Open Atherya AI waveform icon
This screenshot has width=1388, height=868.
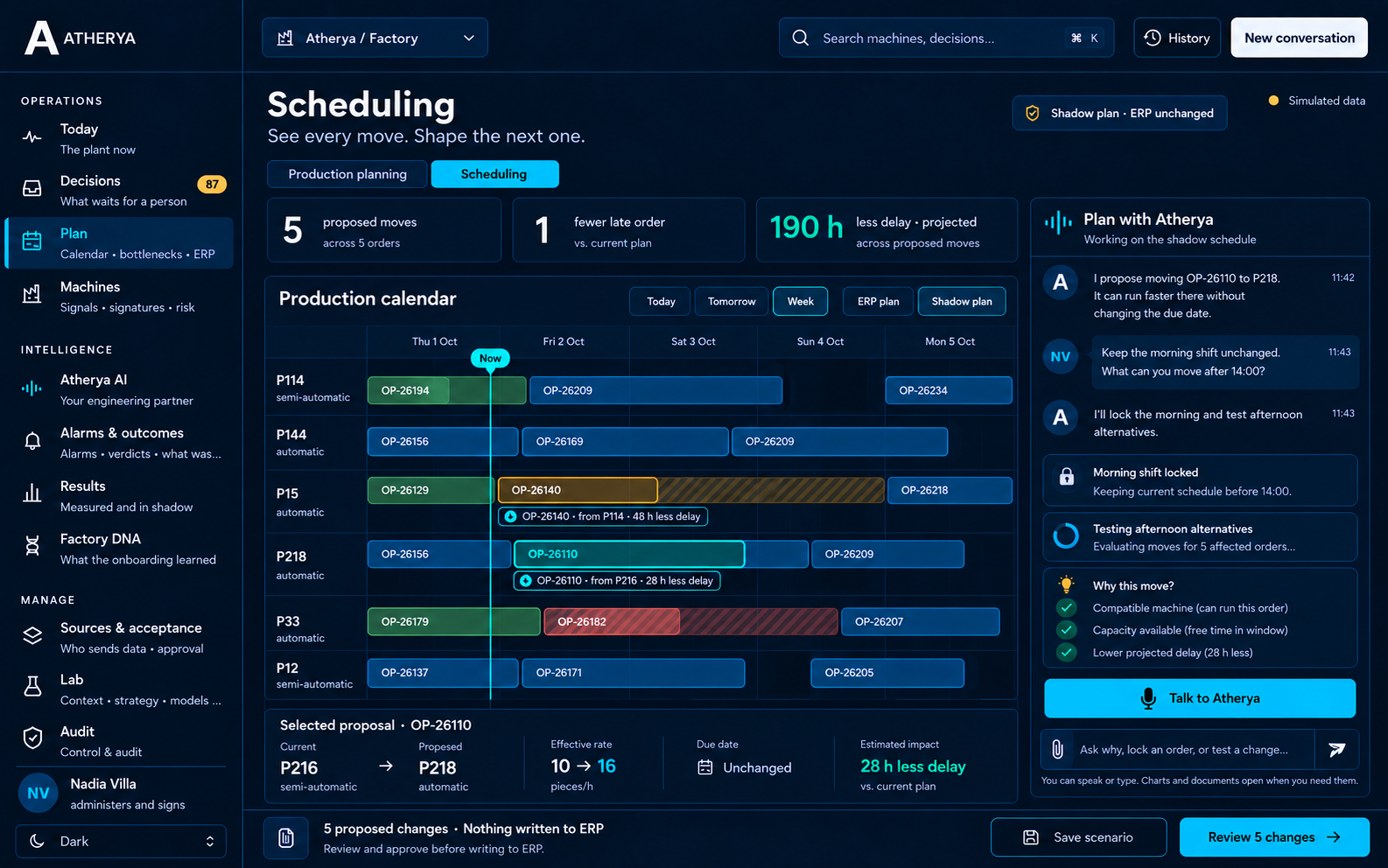(32, 388)
